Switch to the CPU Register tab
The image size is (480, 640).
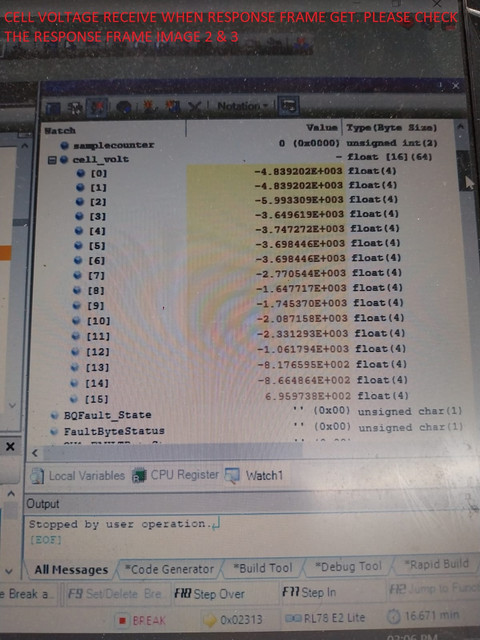[176, 475]
